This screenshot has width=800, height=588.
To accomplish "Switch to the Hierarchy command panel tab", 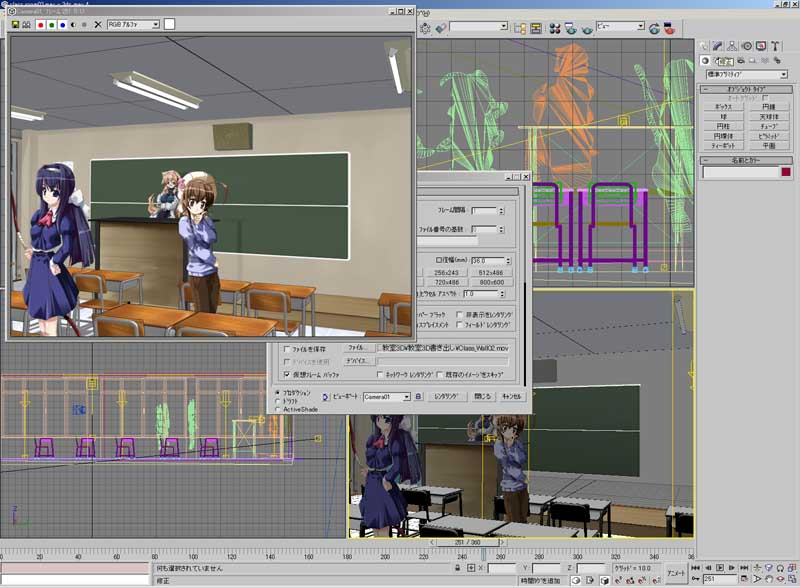I will [732, 46].
